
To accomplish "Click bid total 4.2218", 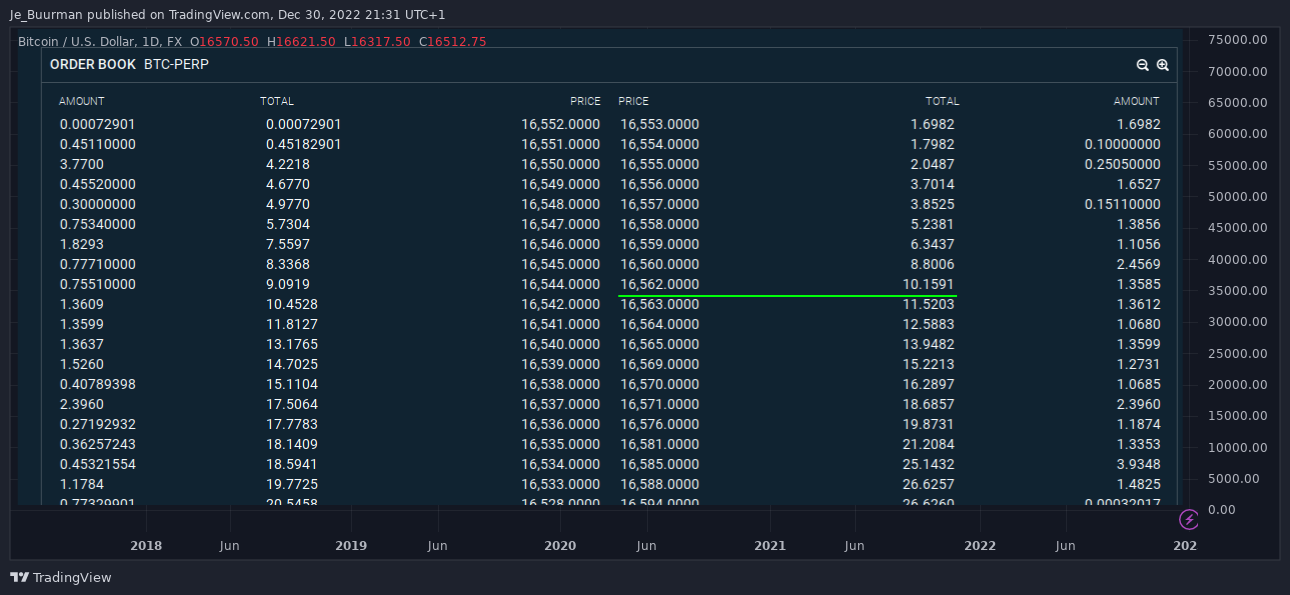I will [x=288, y=164].
